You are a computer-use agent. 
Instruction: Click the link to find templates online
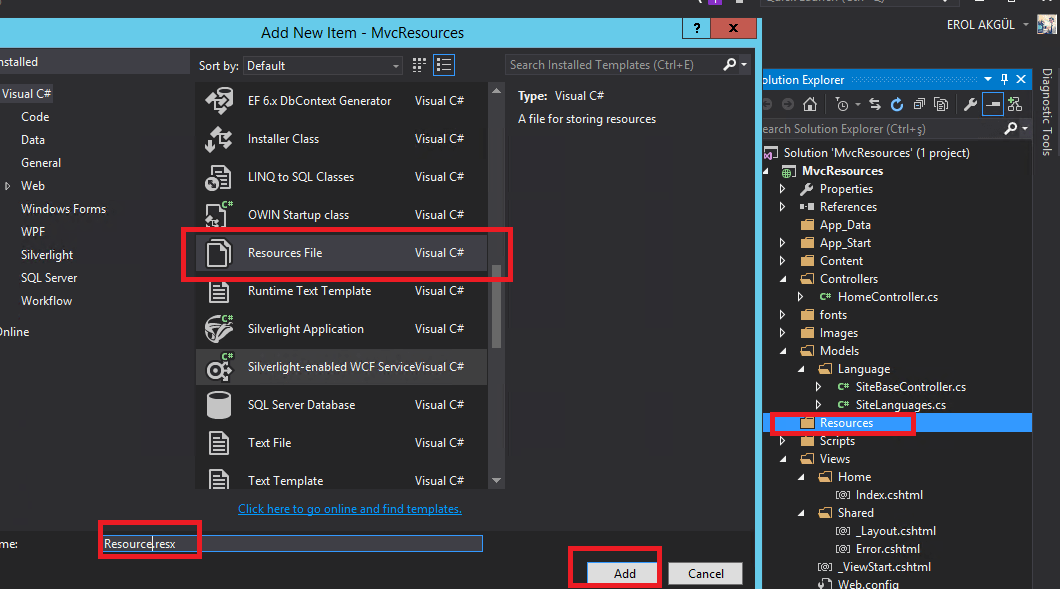tap(349, 509)
